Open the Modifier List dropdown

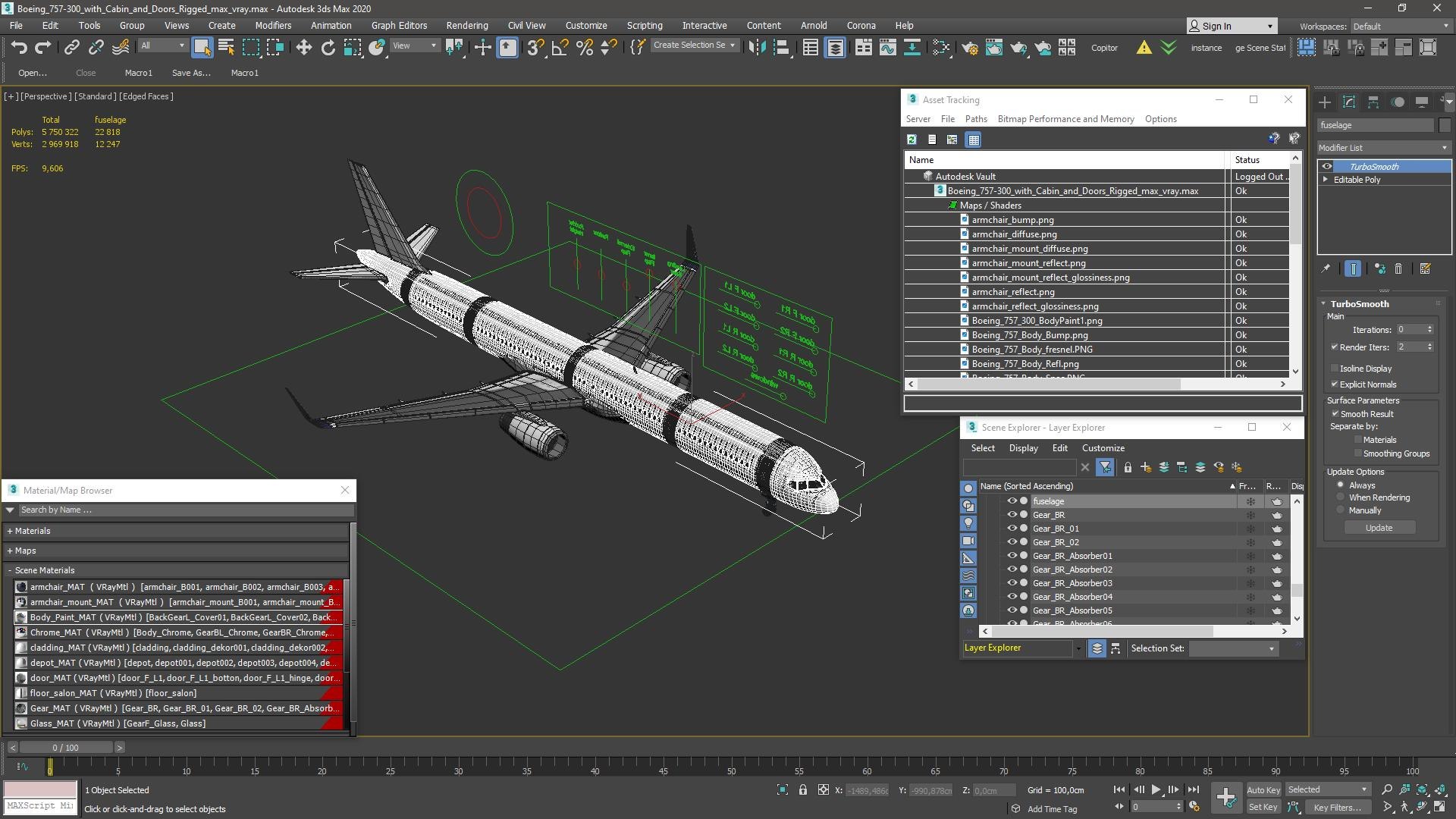tap(1384, 148)
